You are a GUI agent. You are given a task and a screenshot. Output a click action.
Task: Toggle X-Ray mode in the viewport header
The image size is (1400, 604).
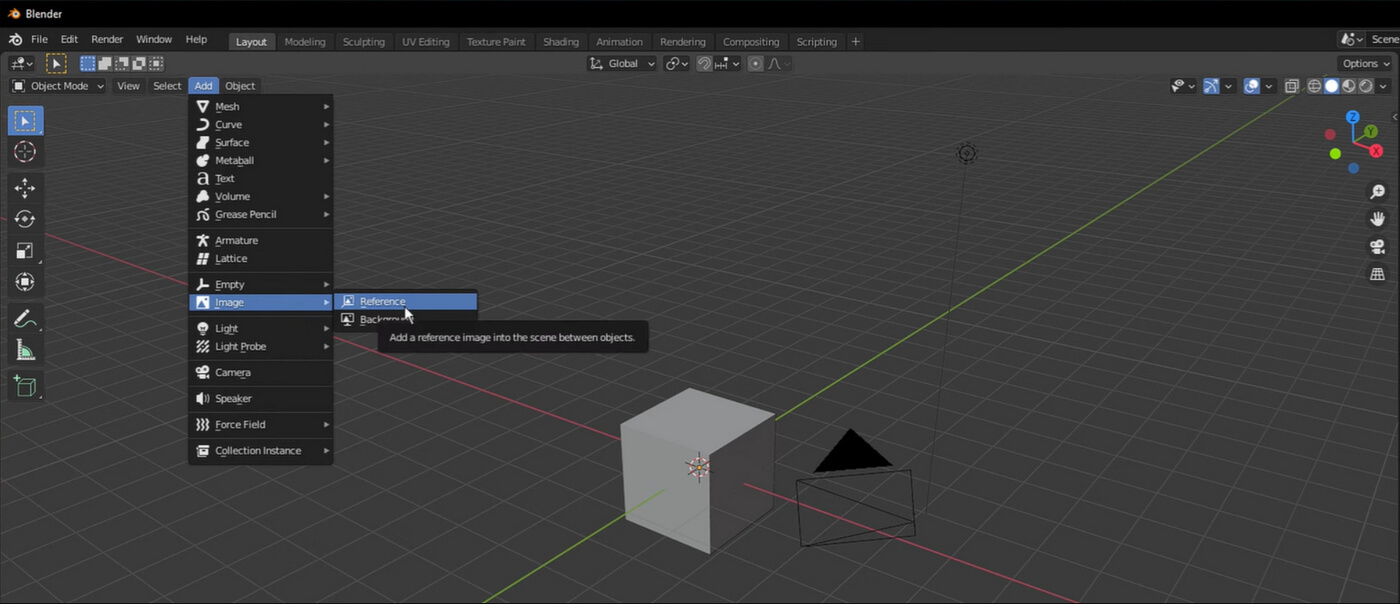pyautogui.click(x=1293, y=86)
